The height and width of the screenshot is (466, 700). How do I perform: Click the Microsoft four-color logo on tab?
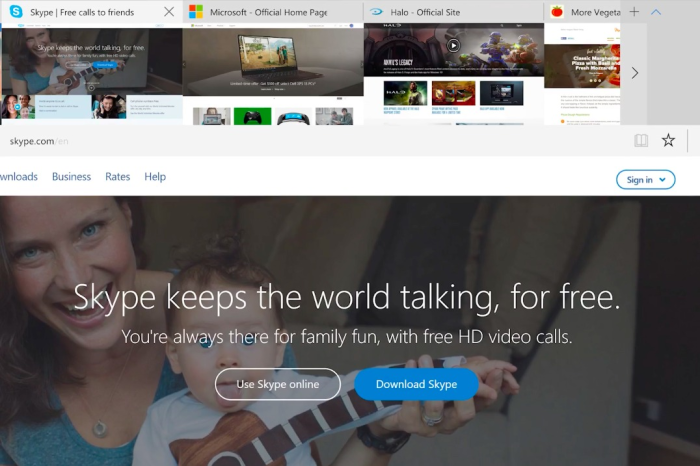pos(196,12)
